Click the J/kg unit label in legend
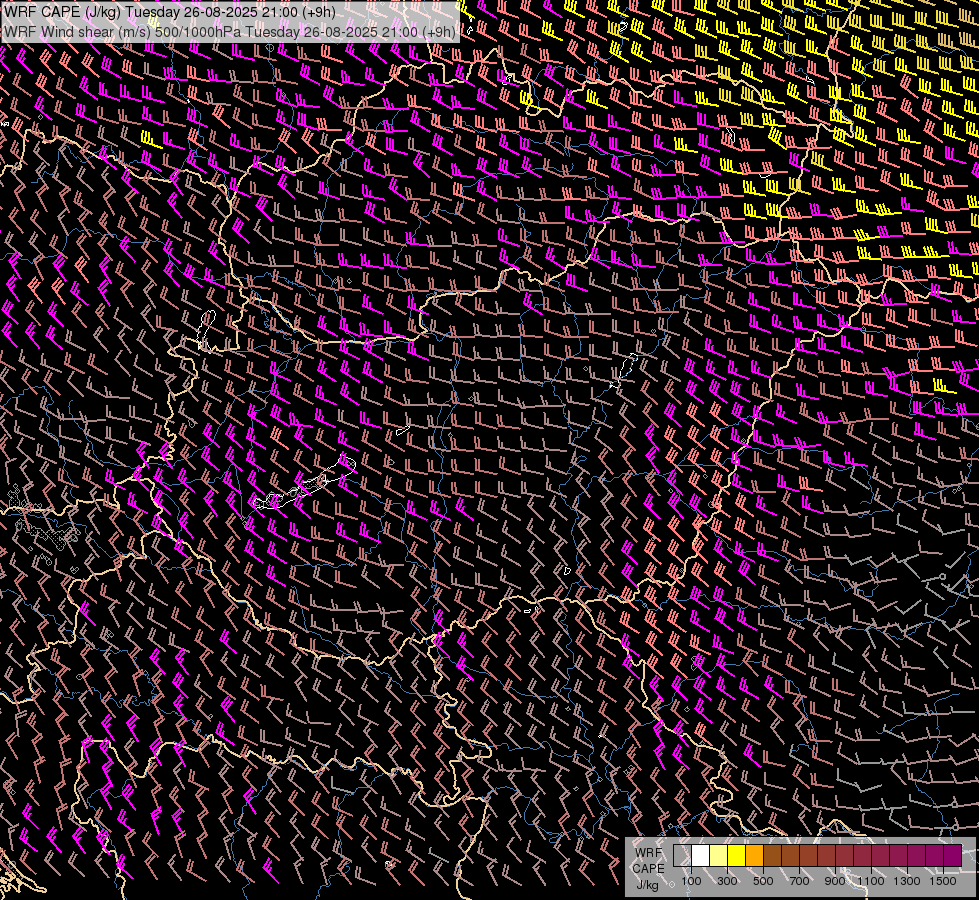 (x=647, y=885)
